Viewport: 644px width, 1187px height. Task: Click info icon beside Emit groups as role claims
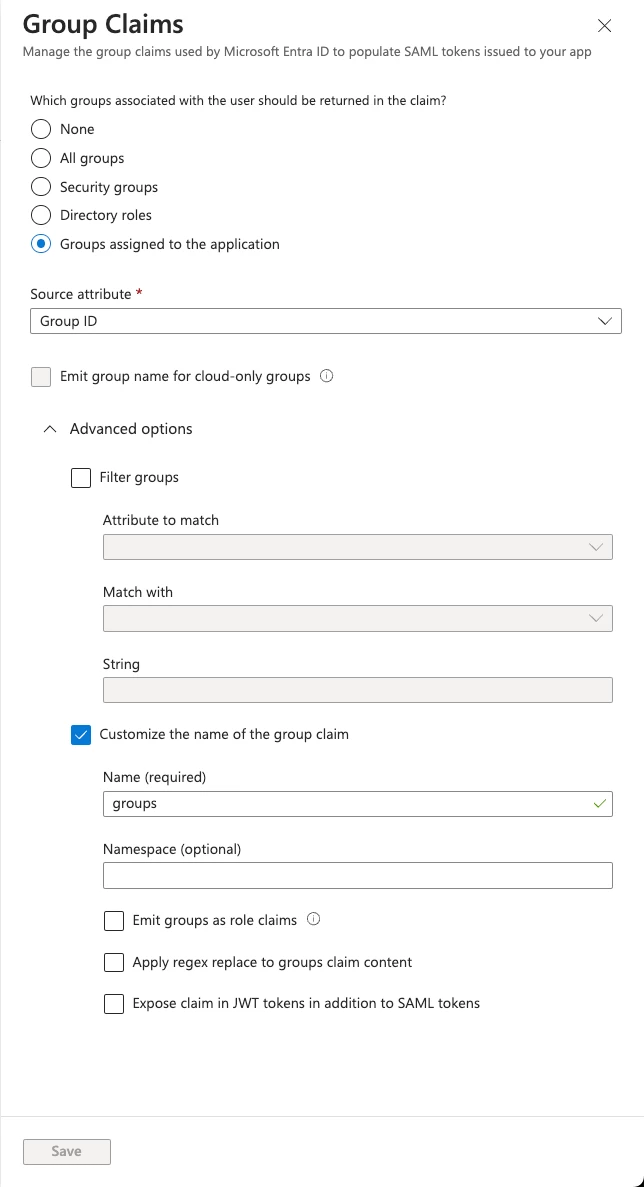coord(313,920)
